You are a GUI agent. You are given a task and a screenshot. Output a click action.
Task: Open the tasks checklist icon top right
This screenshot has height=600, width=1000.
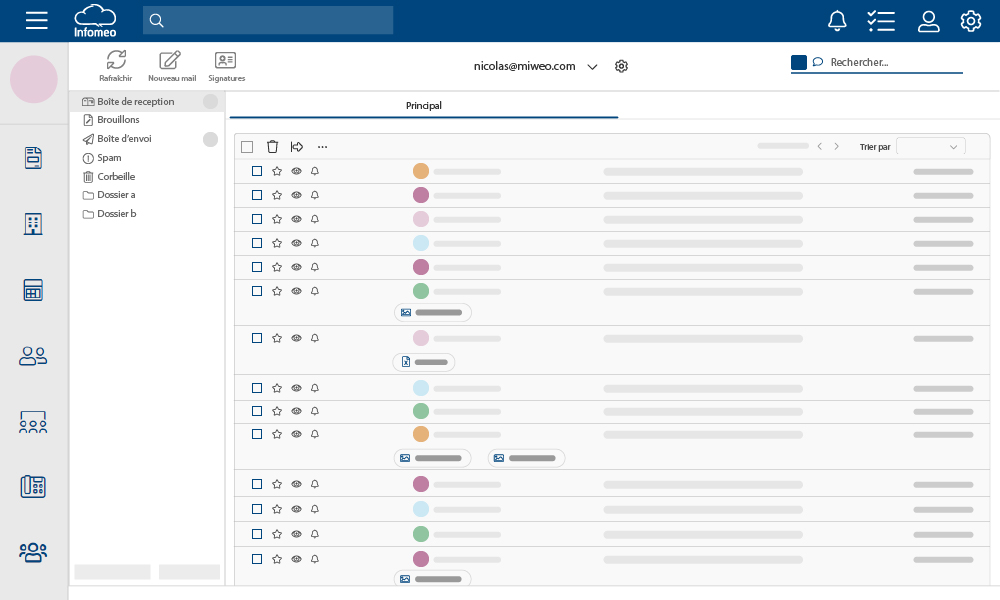881,20
